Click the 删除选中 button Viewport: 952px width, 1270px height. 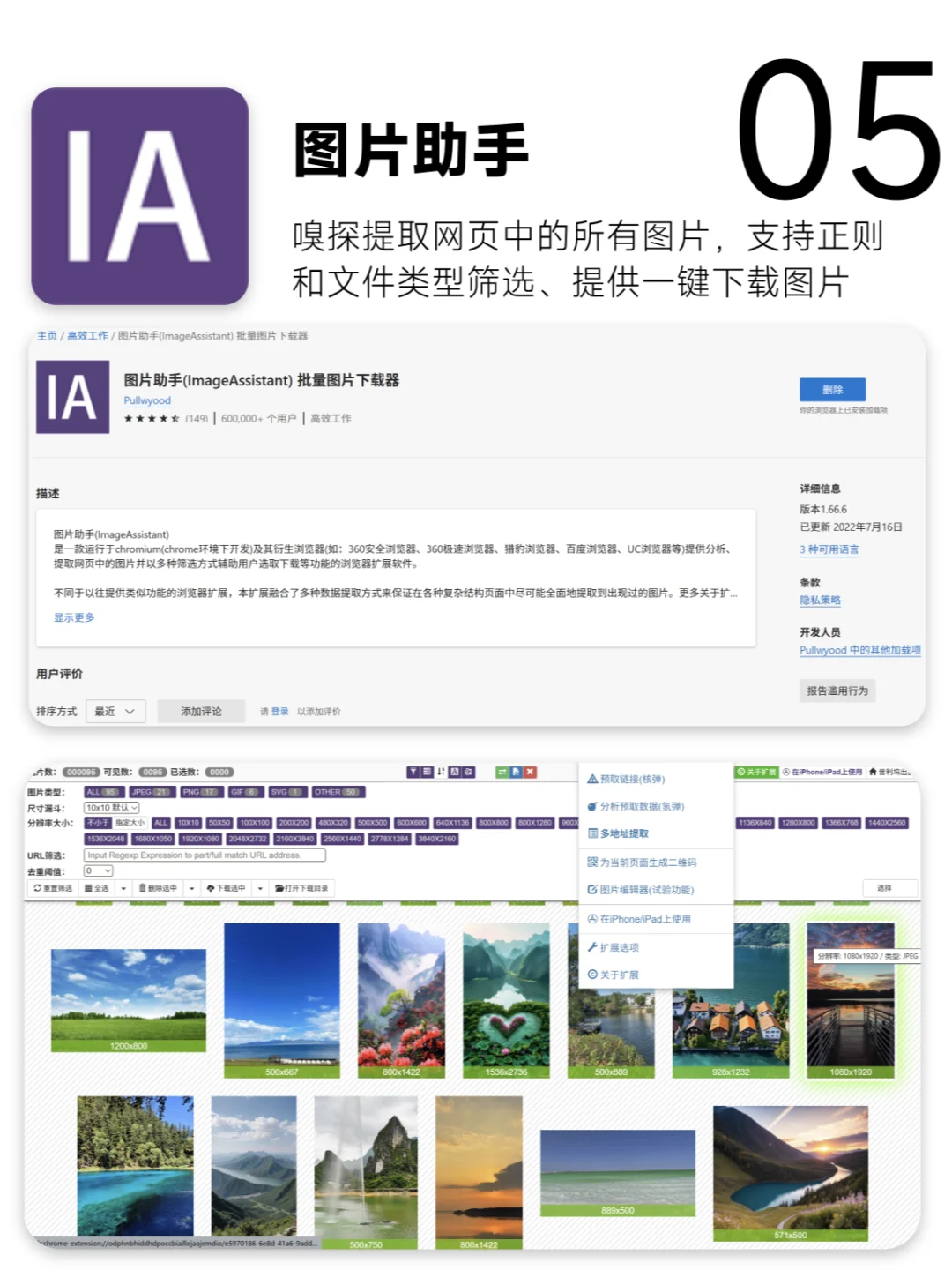(158, 888)
